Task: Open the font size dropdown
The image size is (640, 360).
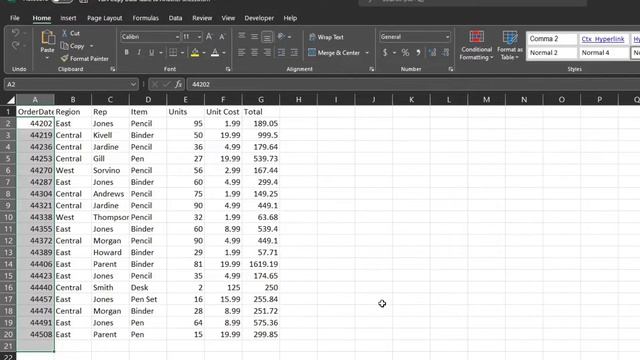Action: pos(199,37)
